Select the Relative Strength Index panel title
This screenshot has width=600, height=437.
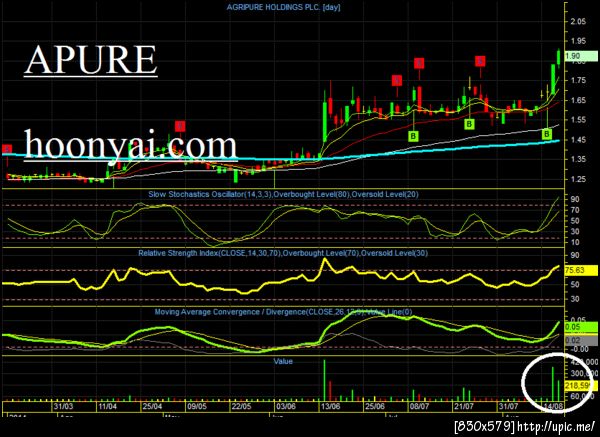pyautogui.click(x=283, y=253)
